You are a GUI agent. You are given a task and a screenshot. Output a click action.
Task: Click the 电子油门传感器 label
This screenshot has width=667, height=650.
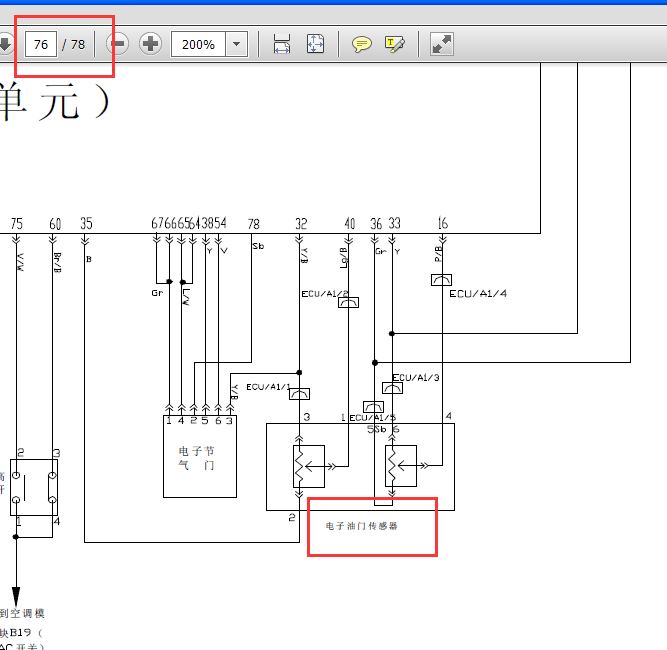coord(362,526)
